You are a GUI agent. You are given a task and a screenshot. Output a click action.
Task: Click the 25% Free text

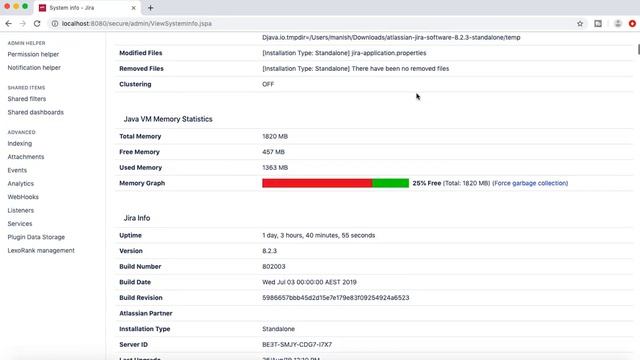427,183
